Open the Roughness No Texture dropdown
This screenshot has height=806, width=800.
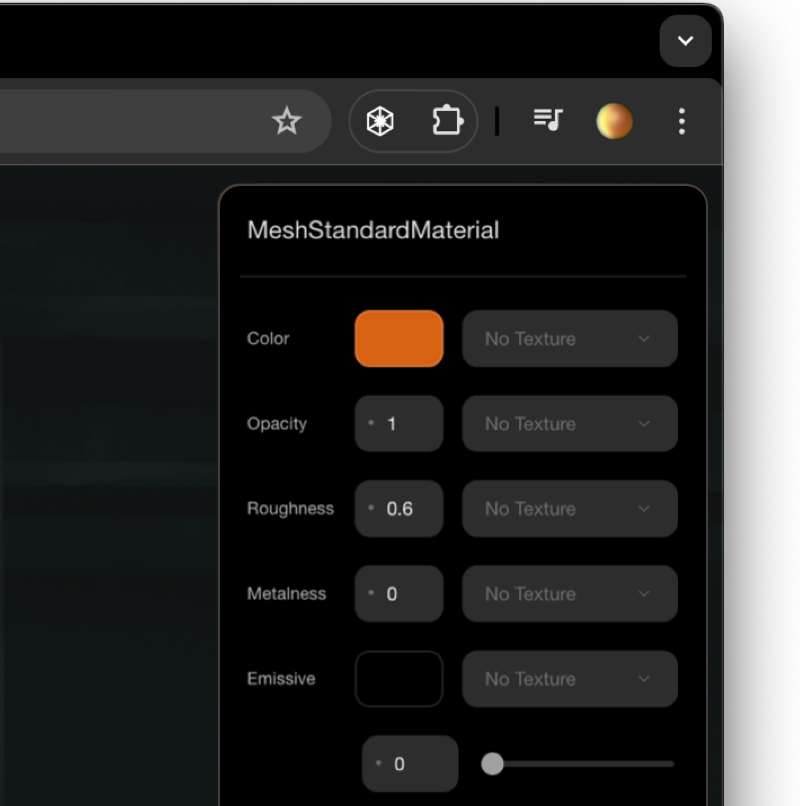pos(570,509)
